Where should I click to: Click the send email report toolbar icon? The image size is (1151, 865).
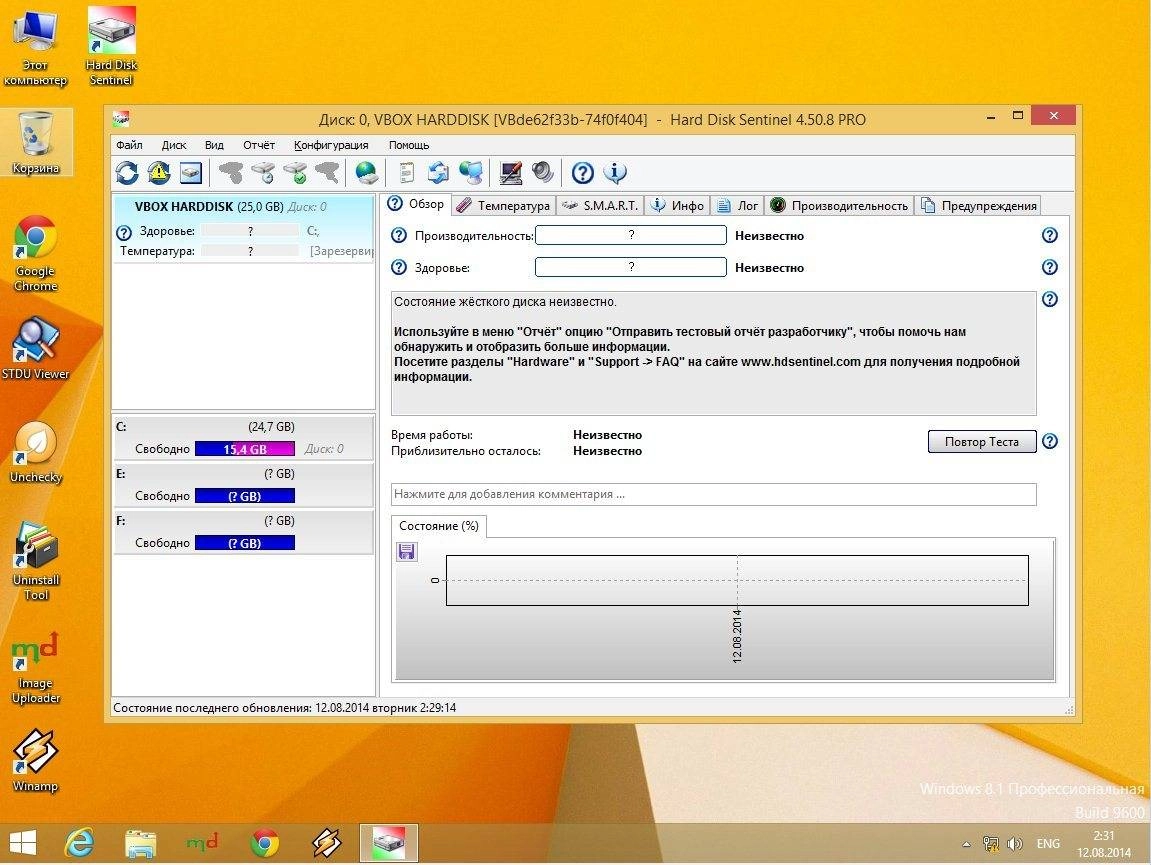pyautogui.click(x=438, y=173)
